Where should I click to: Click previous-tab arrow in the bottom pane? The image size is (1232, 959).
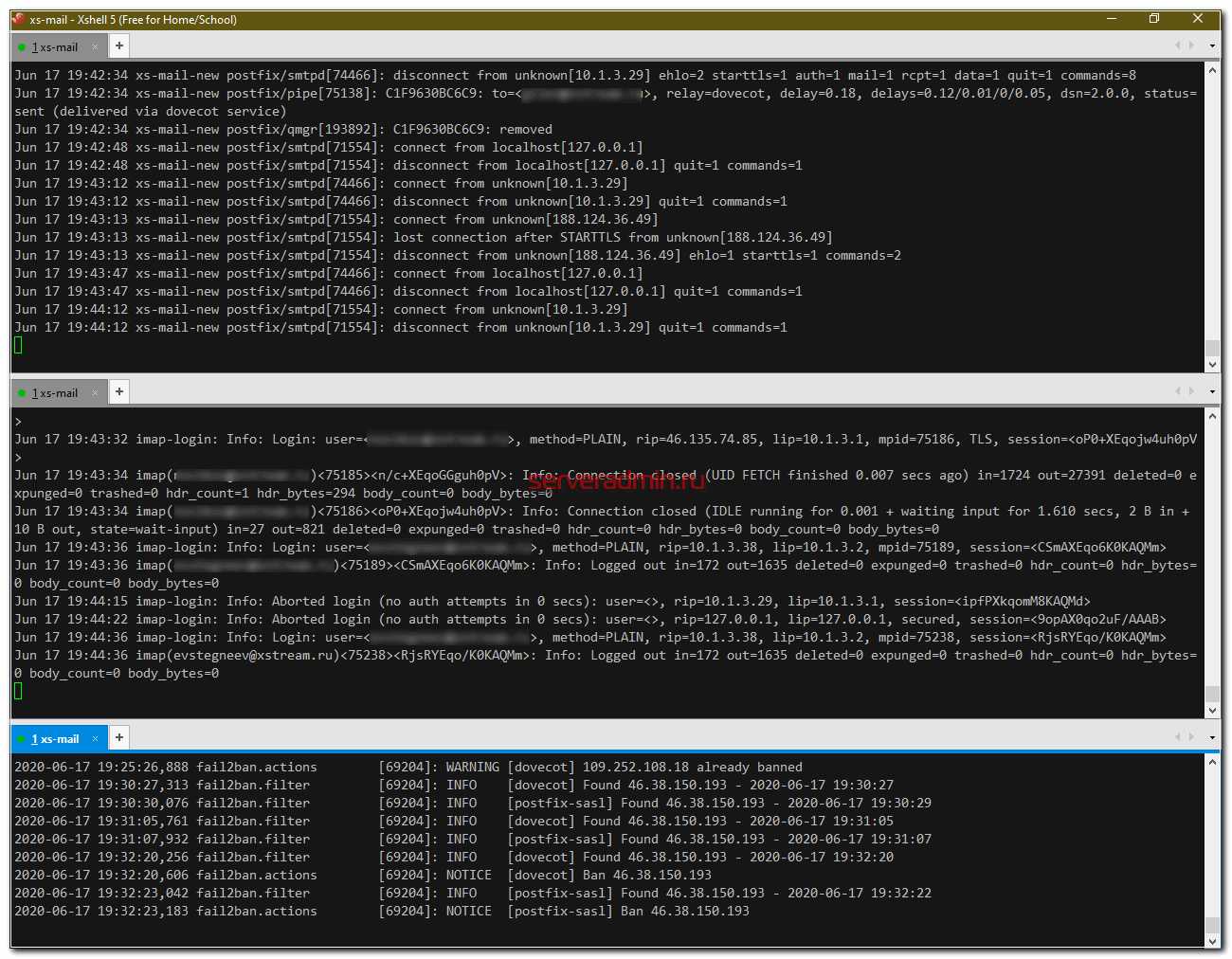pyautogui.click(x=1178, y=737)
